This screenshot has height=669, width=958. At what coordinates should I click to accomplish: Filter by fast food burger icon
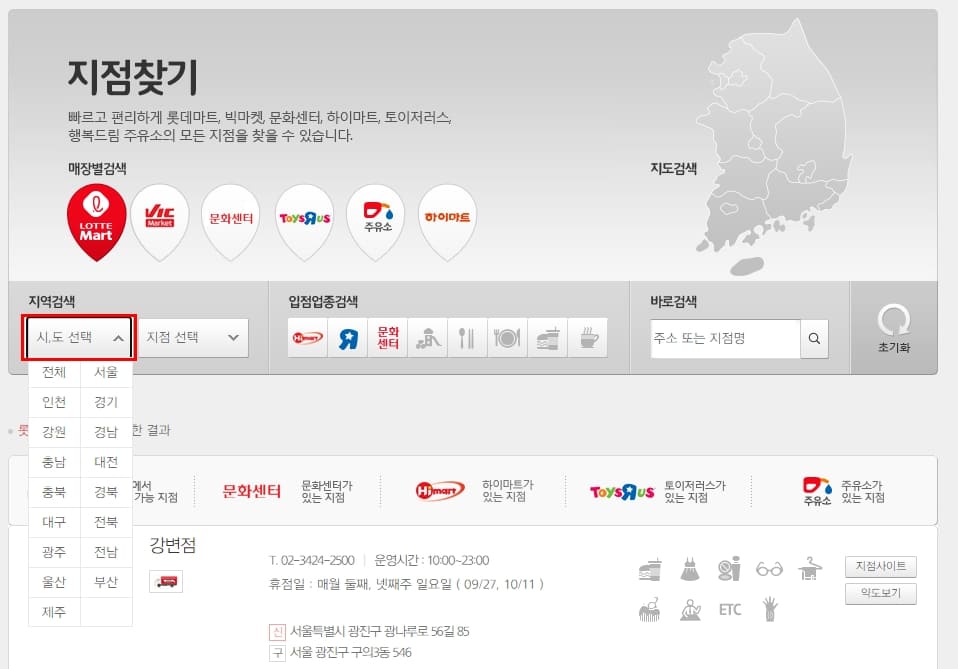tap(547, 337)
